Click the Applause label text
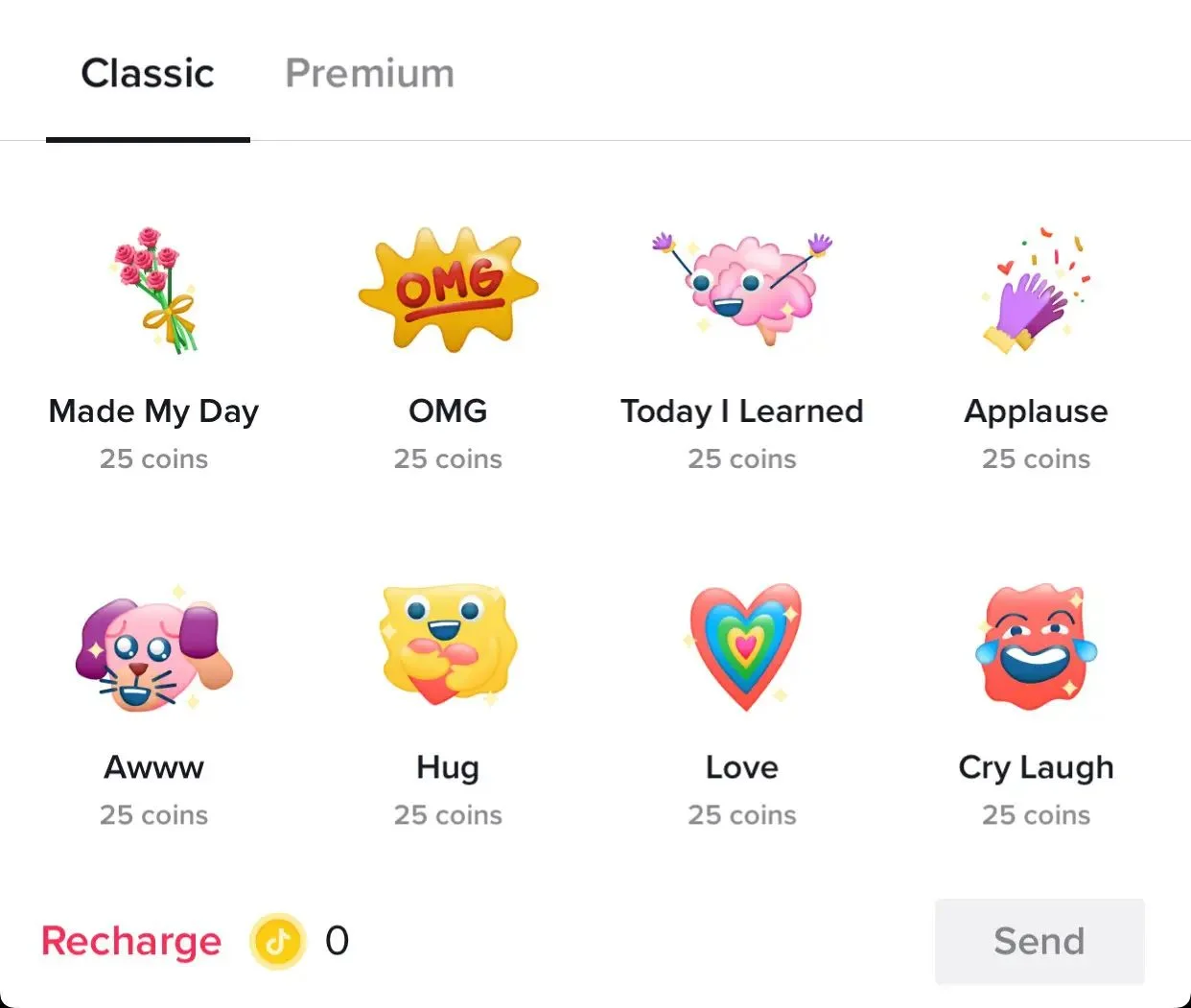The width and height of the screenshot is (1191, 1008). click(1036, 411)
